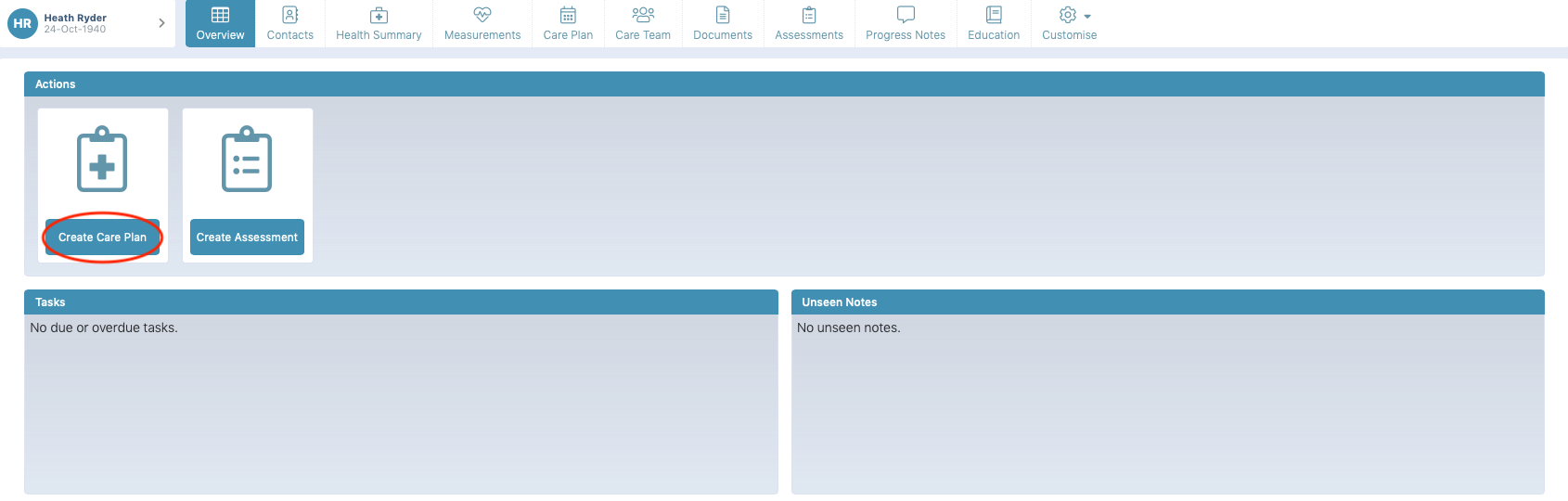Click the Progress Notes speech bubble icon

[906, 15]
